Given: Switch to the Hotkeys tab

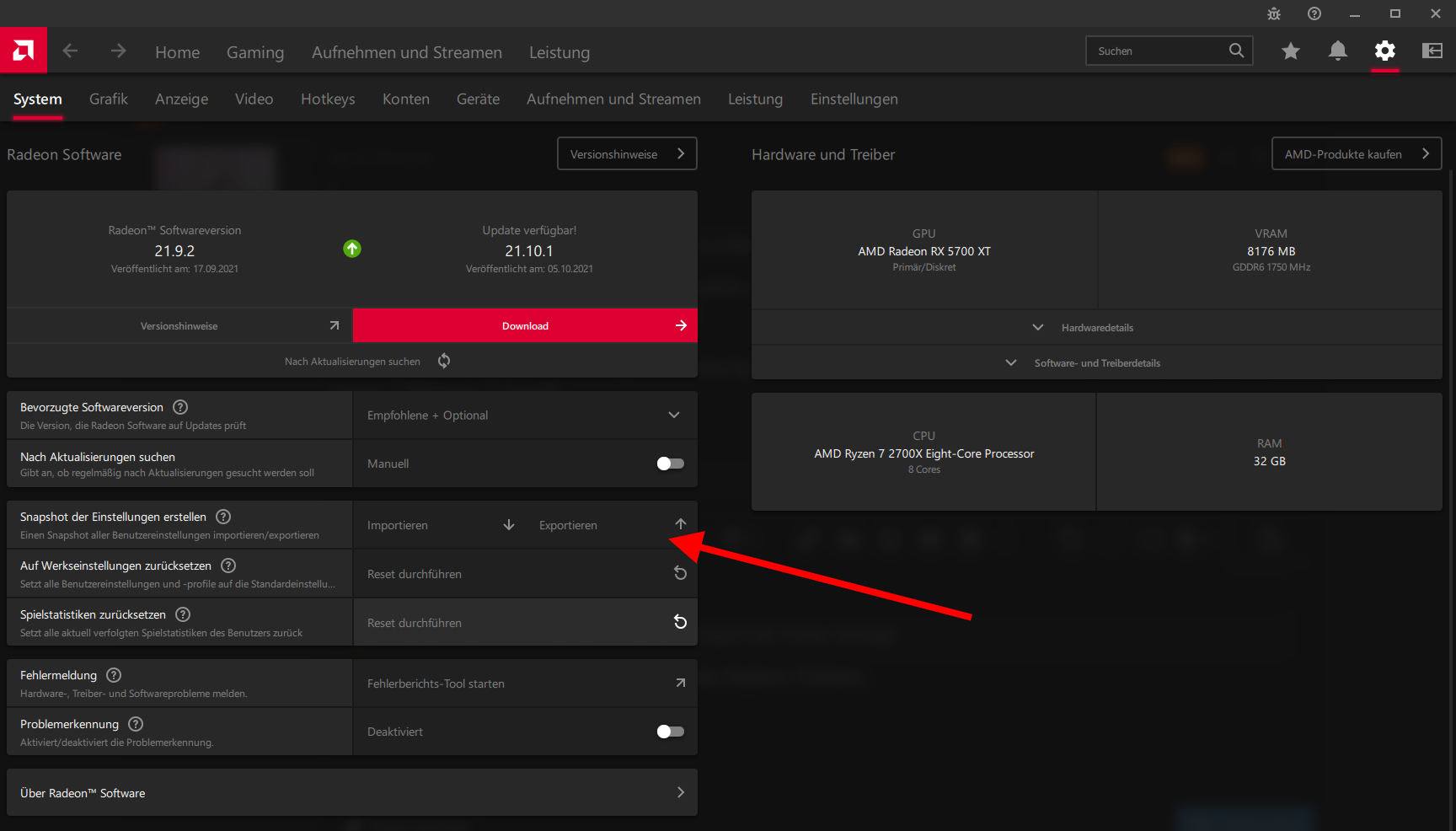Looking at the screenshot, I should tap(328, 99).
